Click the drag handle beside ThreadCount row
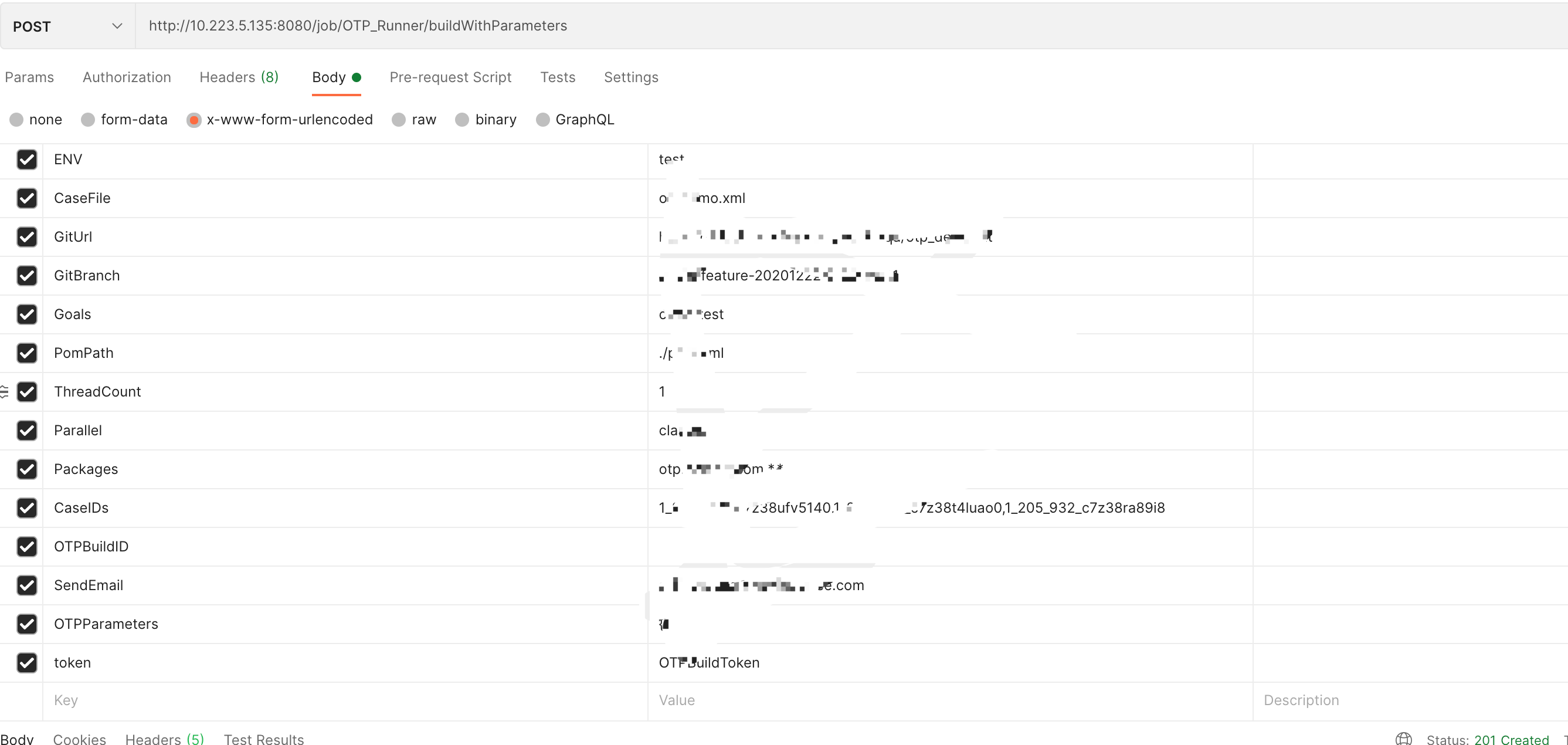The width and height of the screenshot is (1568, 745). point(4,392)
